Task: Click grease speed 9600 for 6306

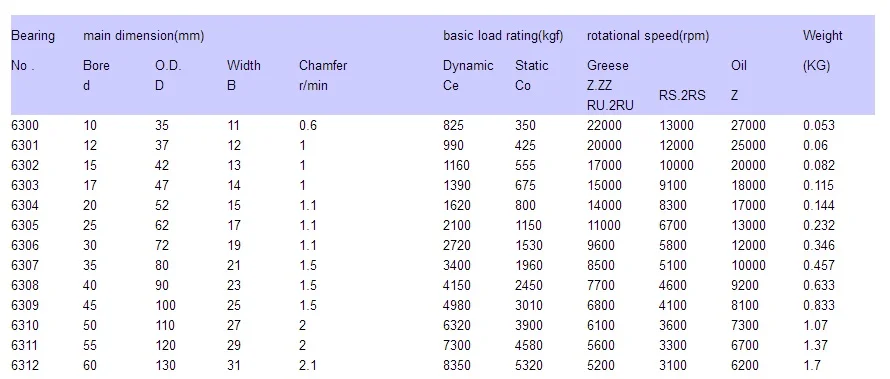Action: pos(601,245)
